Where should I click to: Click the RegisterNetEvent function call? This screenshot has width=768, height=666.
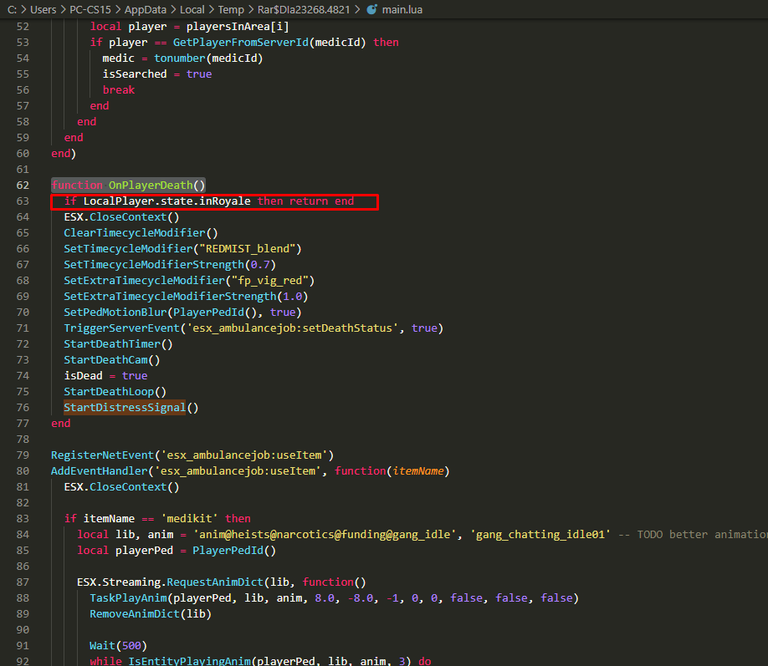[99, 455]
